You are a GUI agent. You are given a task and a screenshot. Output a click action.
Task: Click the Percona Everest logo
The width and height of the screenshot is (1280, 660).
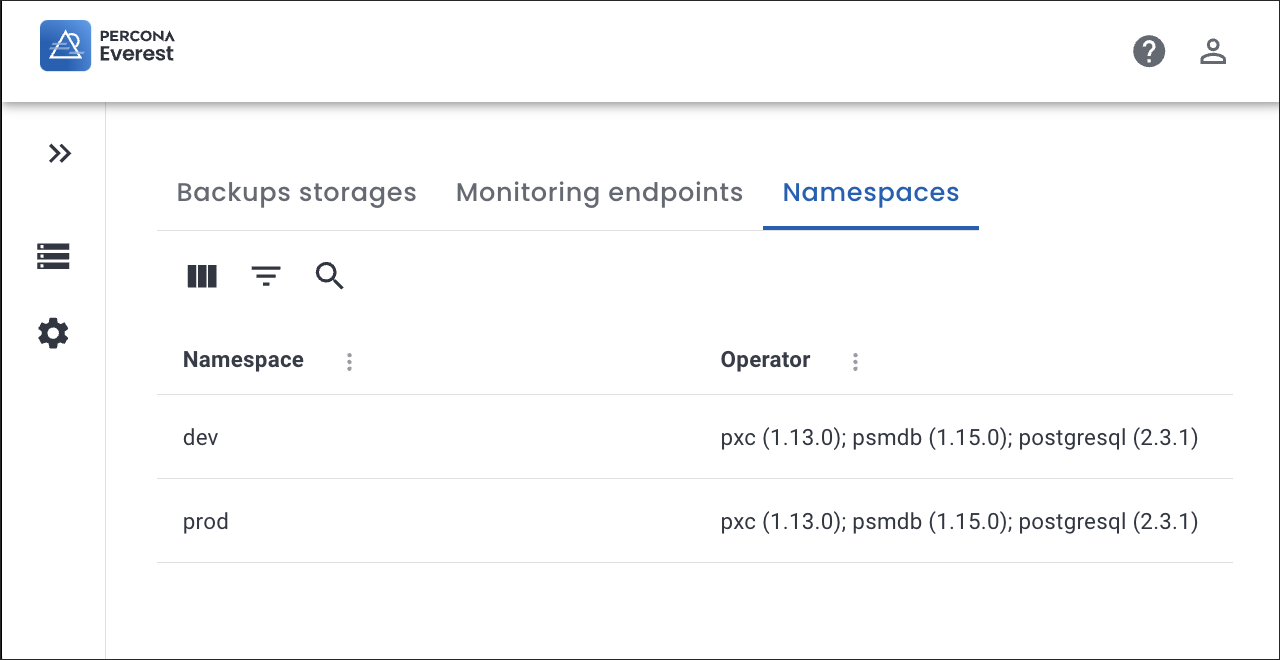[107, 46]
